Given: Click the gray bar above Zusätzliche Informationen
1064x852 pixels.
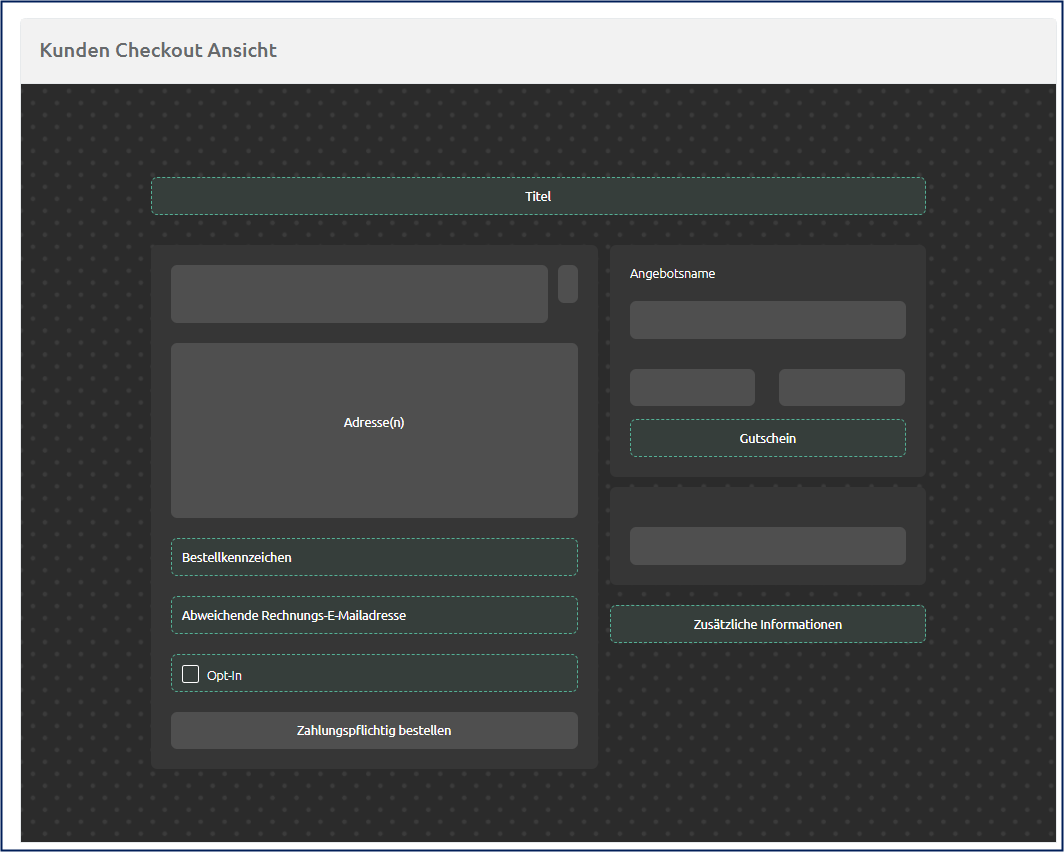Looking at the screenshot, I should (x=767, y=546).
